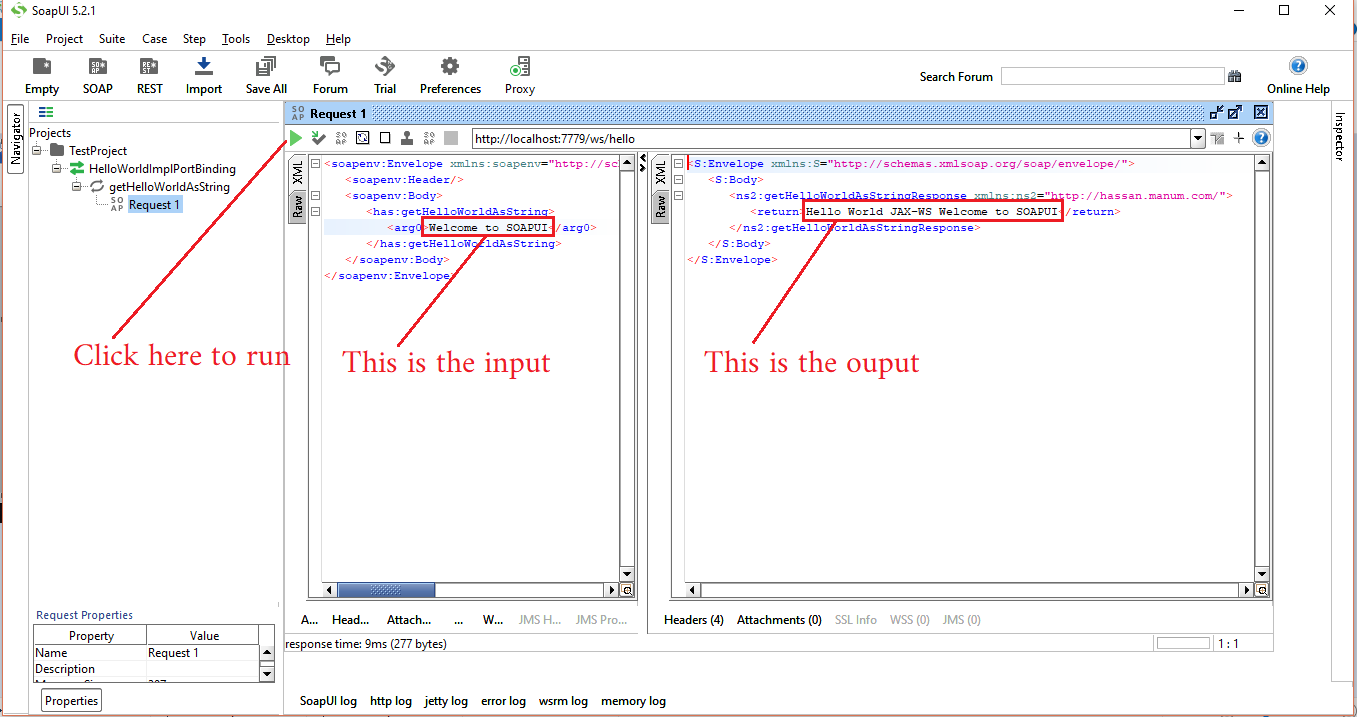Collapse the HelloWorldImplPortBinding node
The width and height of the screenshot is (1357, 717).
pyautogui.click(x=57, y=169)
